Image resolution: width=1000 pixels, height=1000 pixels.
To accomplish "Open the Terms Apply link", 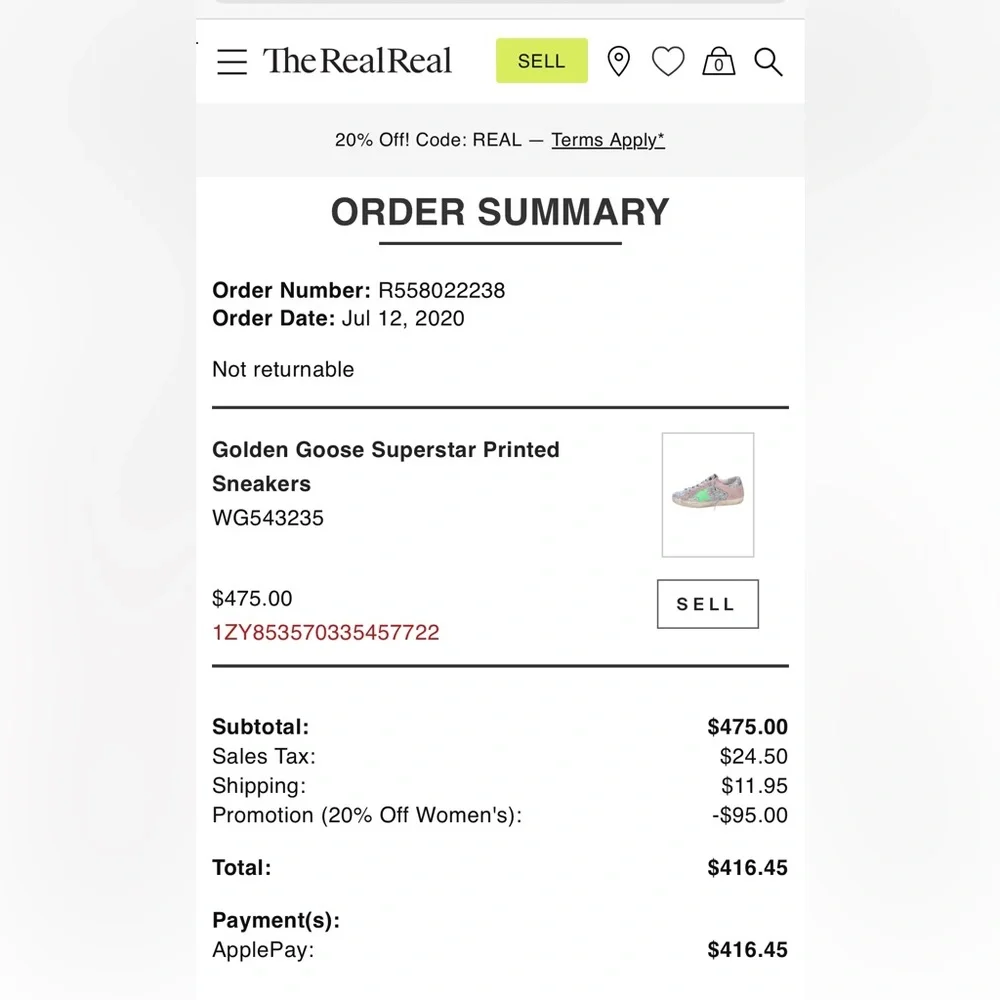I will tap(608, 140).
